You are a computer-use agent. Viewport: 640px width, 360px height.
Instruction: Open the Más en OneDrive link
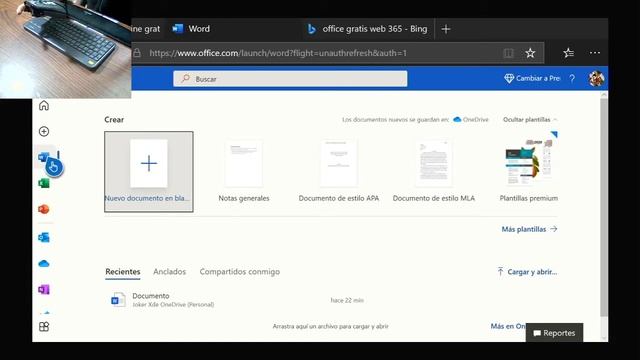pyautogui.click(x=508, y=326)
